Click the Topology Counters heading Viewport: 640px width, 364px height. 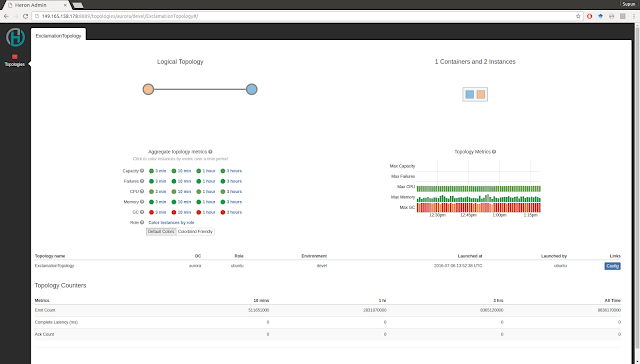[60, 285]
